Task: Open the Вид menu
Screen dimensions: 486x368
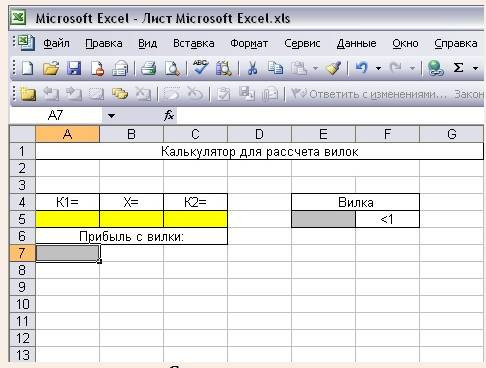Action: point(147,43)
